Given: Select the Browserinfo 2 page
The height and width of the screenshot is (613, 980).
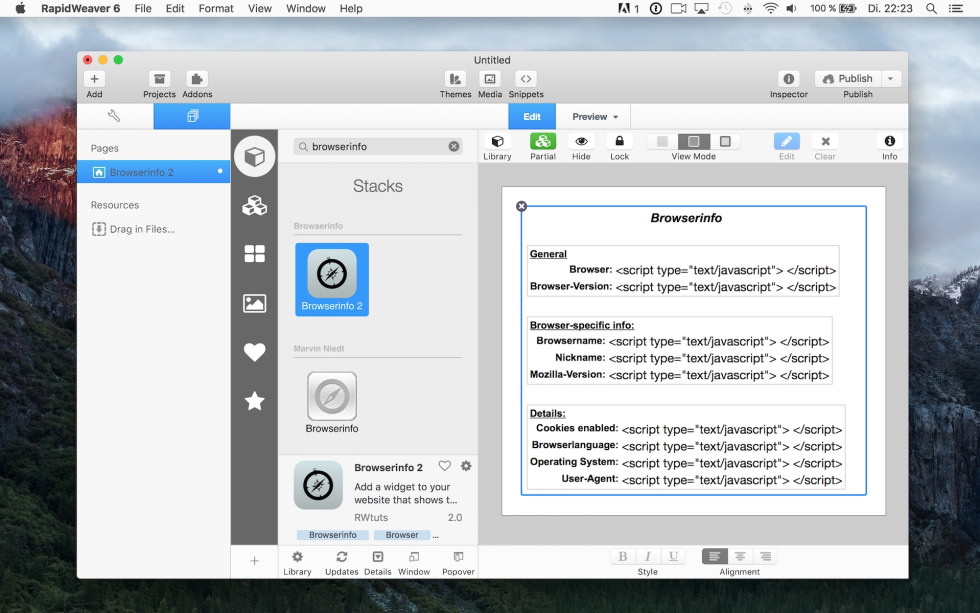Looking at the screenshot, I should [154, 172].
